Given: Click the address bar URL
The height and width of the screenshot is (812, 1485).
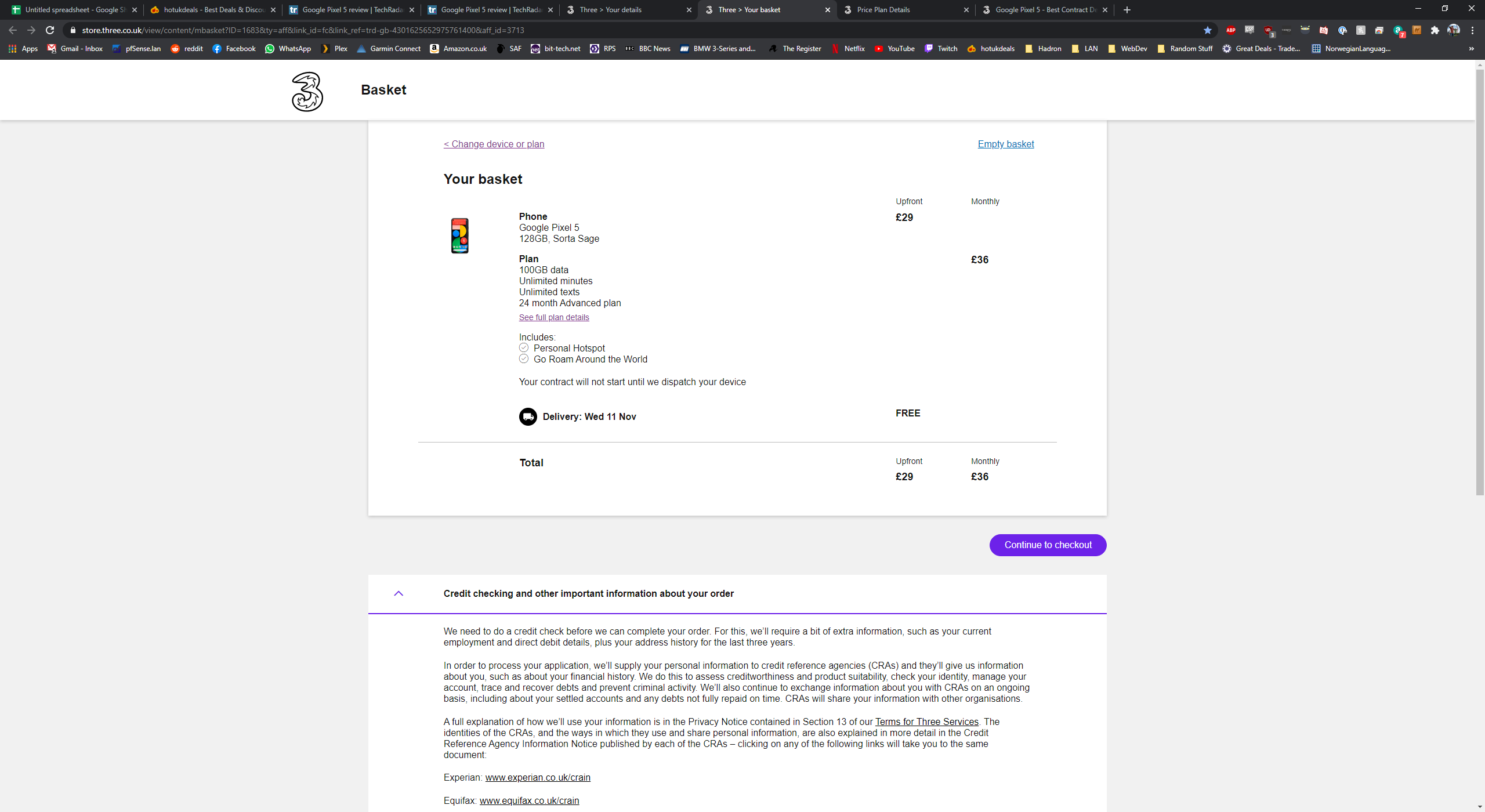Looking at the screenshot, I should 303,30.
